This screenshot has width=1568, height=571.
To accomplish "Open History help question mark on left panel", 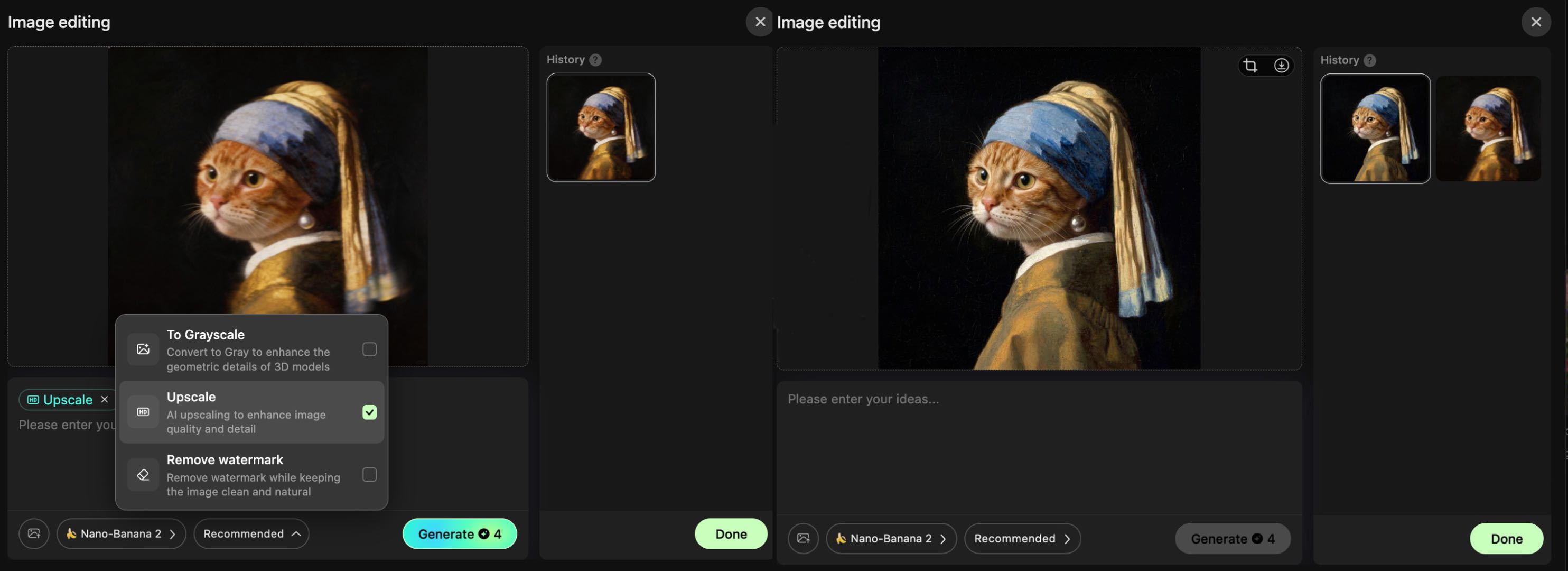I will (595, 59).
